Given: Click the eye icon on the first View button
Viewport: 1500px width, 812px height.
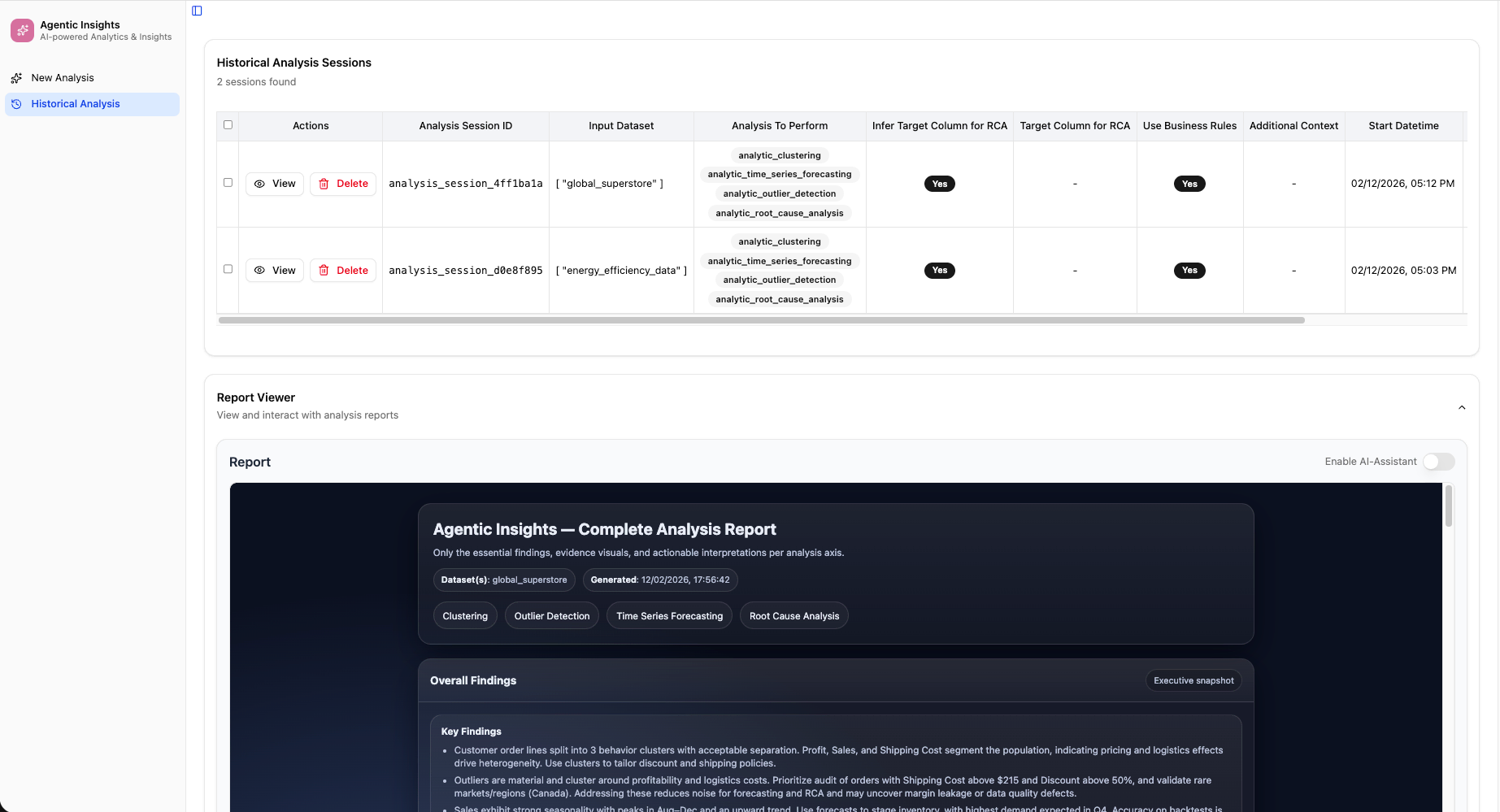Looking at the screenshot, I should tap(260, 184).
